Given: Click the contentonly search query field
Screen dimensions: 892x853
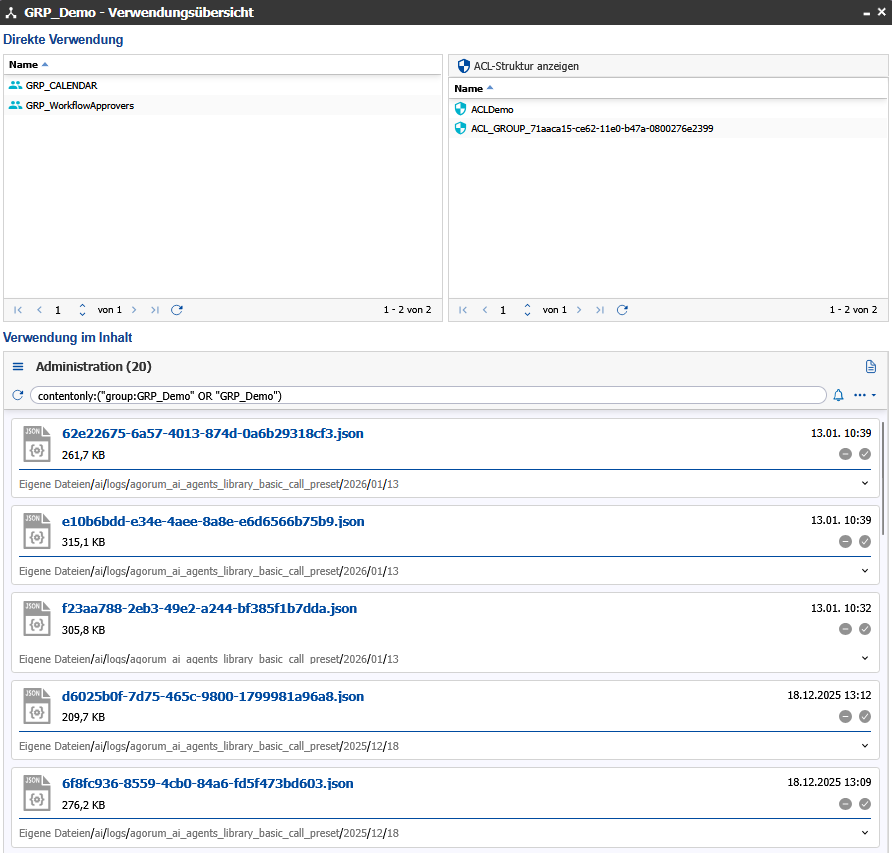Looking at the screenshot, I should coord(428,396).
